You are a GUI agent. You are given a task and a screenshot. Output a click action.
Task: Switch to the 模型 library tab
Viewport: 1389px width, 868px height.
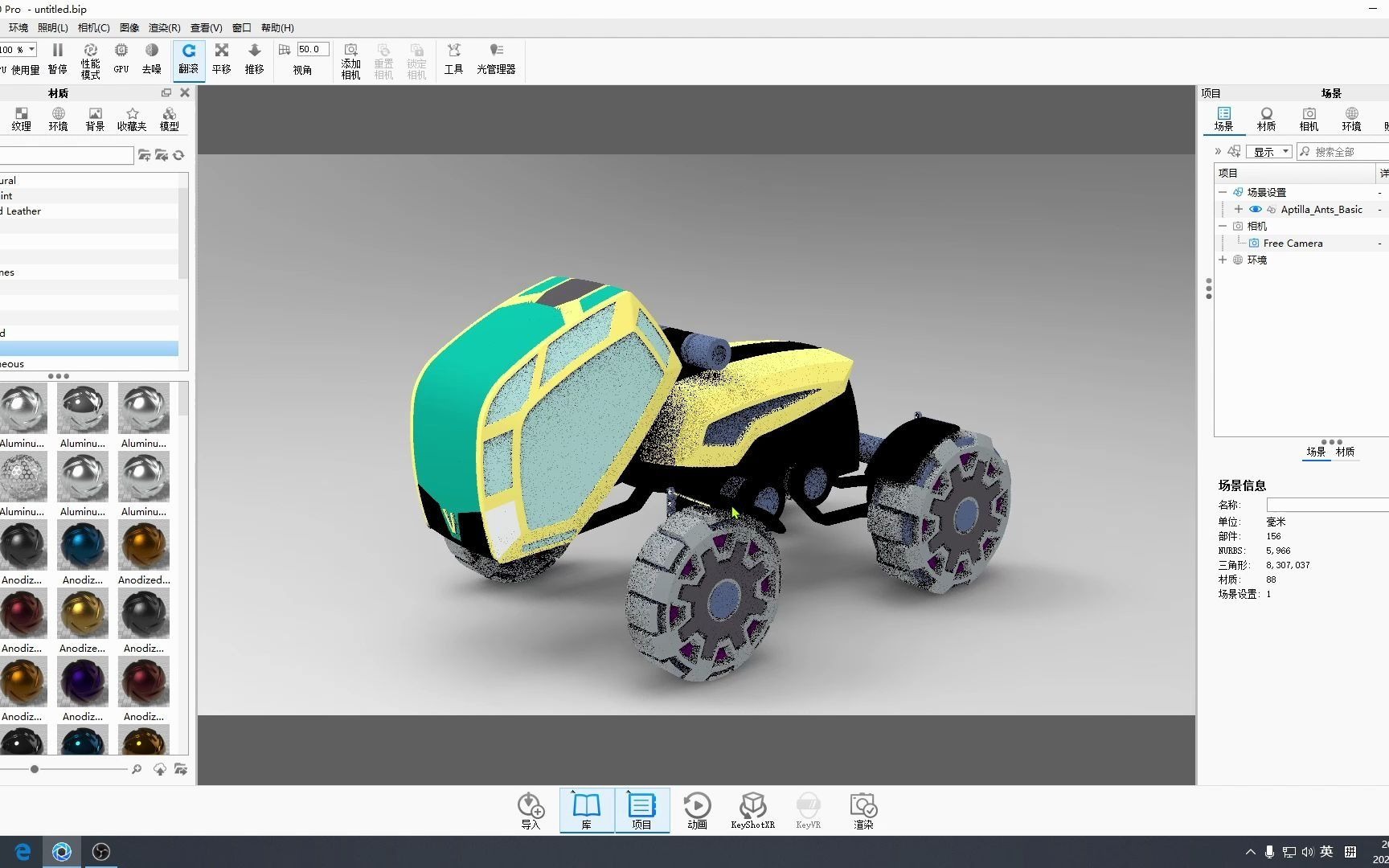pyautogui.click(x=170, y=119)
